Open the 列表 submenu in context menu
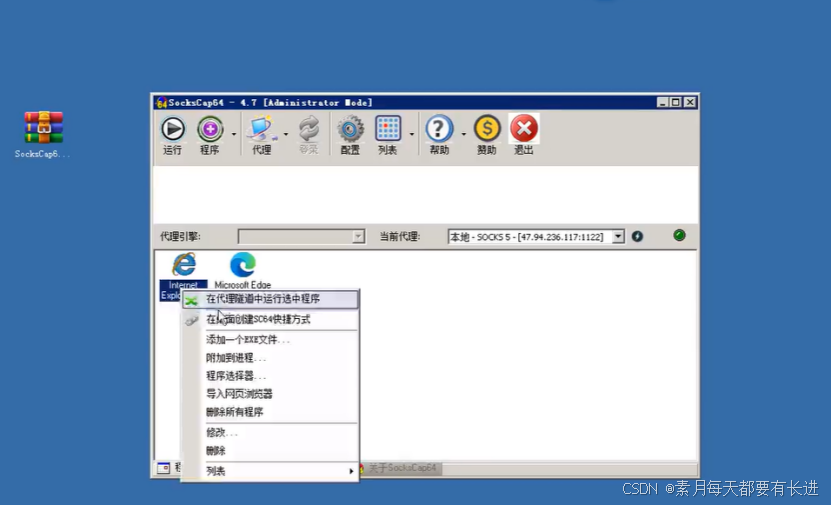Image resolution: width=831 pixels, height=505 pixels. (x=270, y=471)
